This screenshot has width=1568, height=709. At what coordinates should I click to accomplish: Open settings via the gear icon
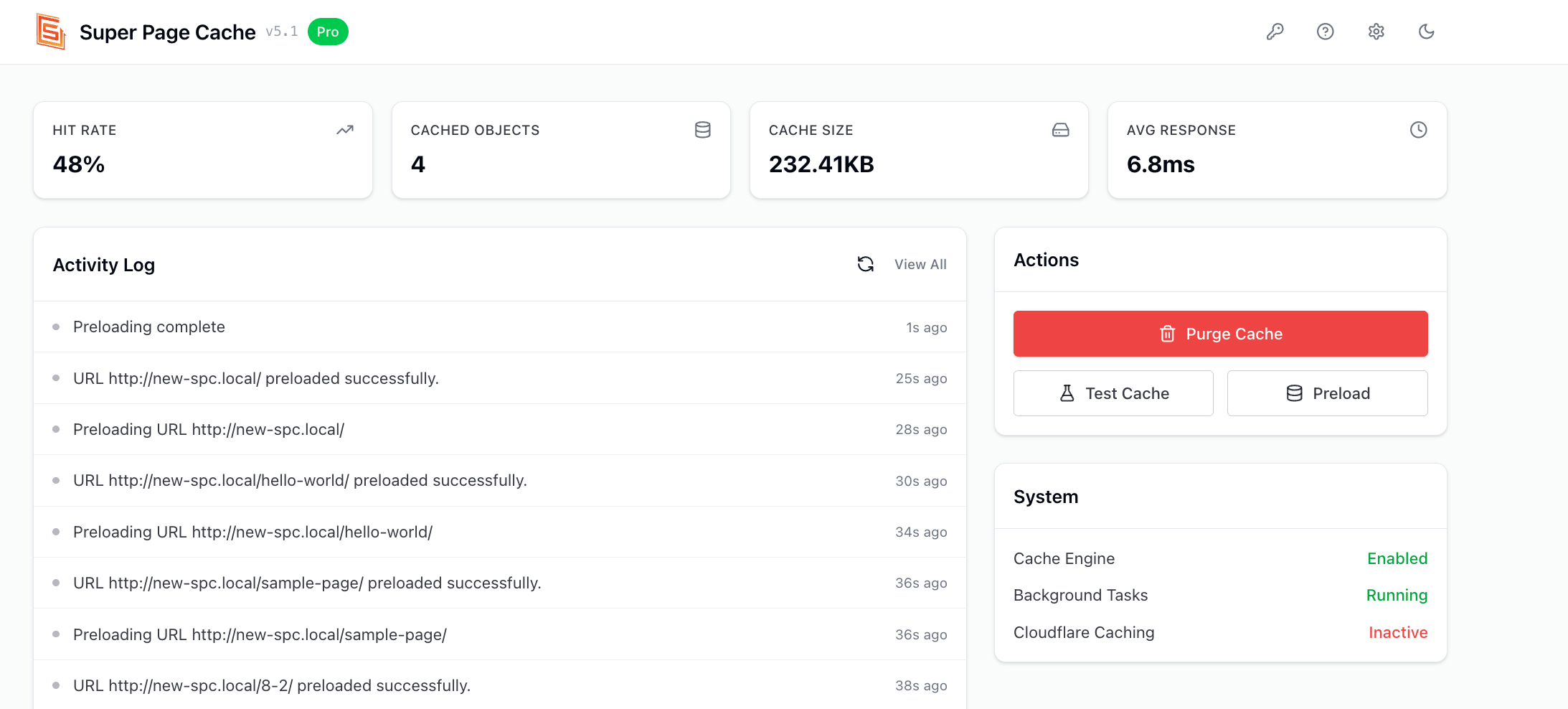1376,32
